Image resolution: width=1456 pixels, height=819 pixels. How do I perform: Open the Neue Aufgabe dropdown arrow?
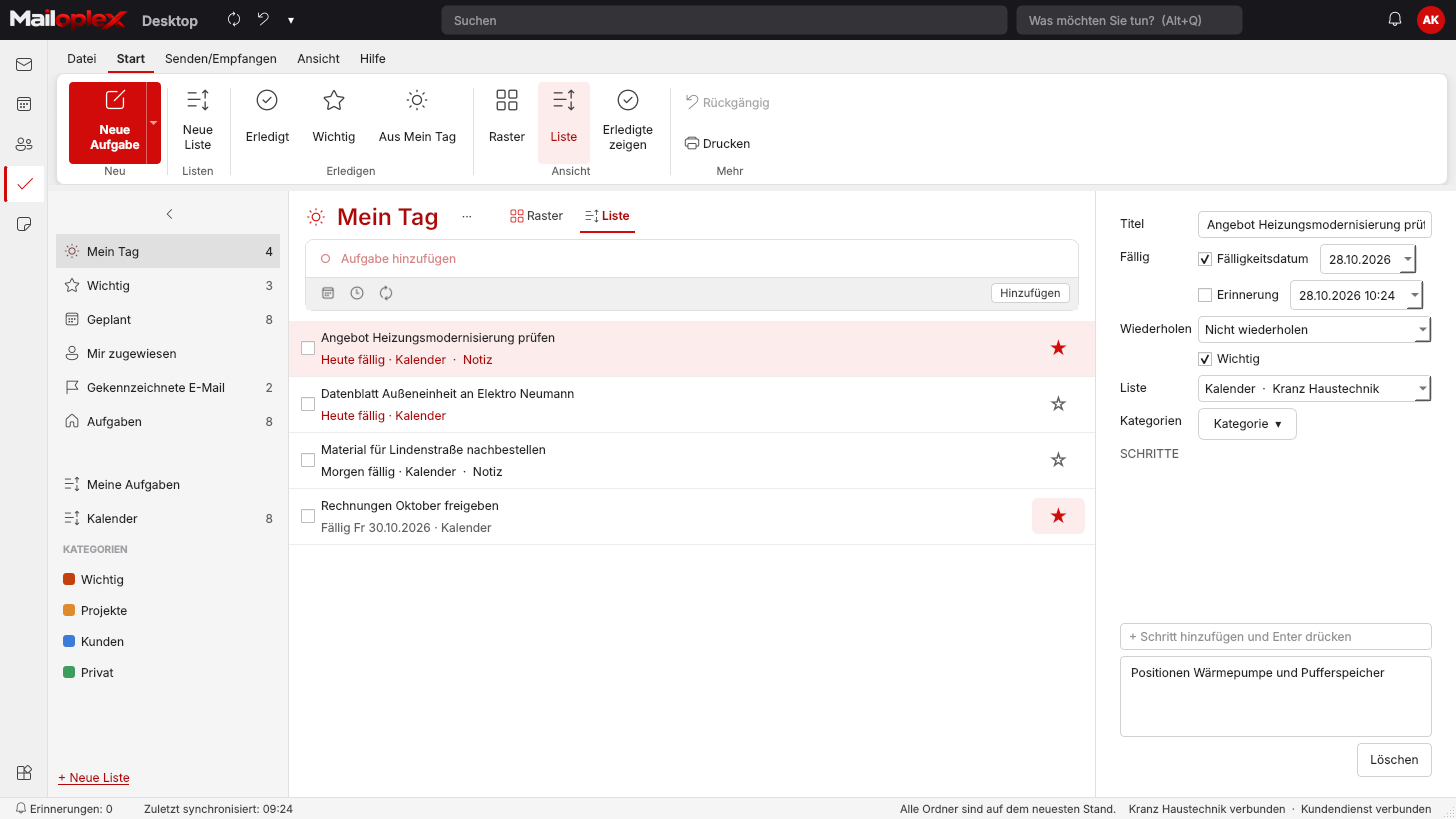(x=154, y=123)
